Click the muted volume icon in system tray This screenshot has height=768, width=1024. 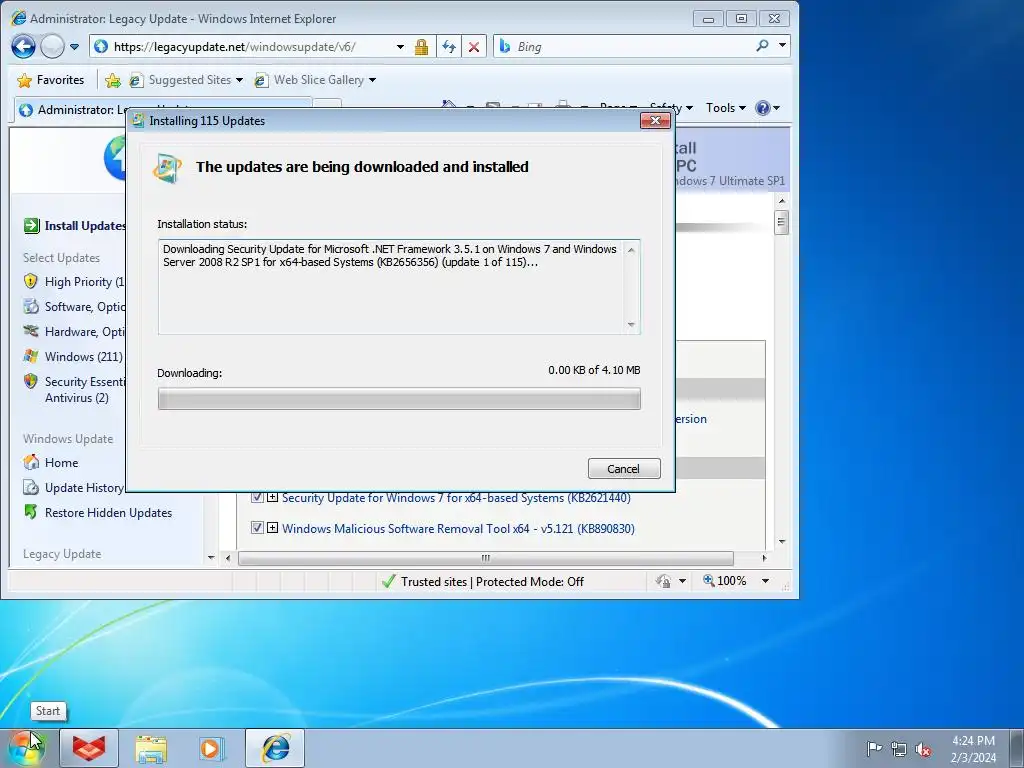coord(923,749)
